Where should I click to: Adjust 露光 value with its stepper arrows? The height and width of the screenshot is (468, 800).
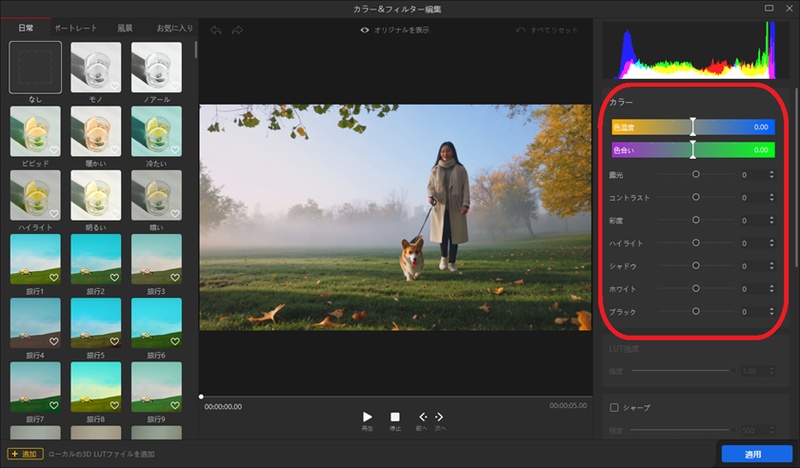coord(771,175)
